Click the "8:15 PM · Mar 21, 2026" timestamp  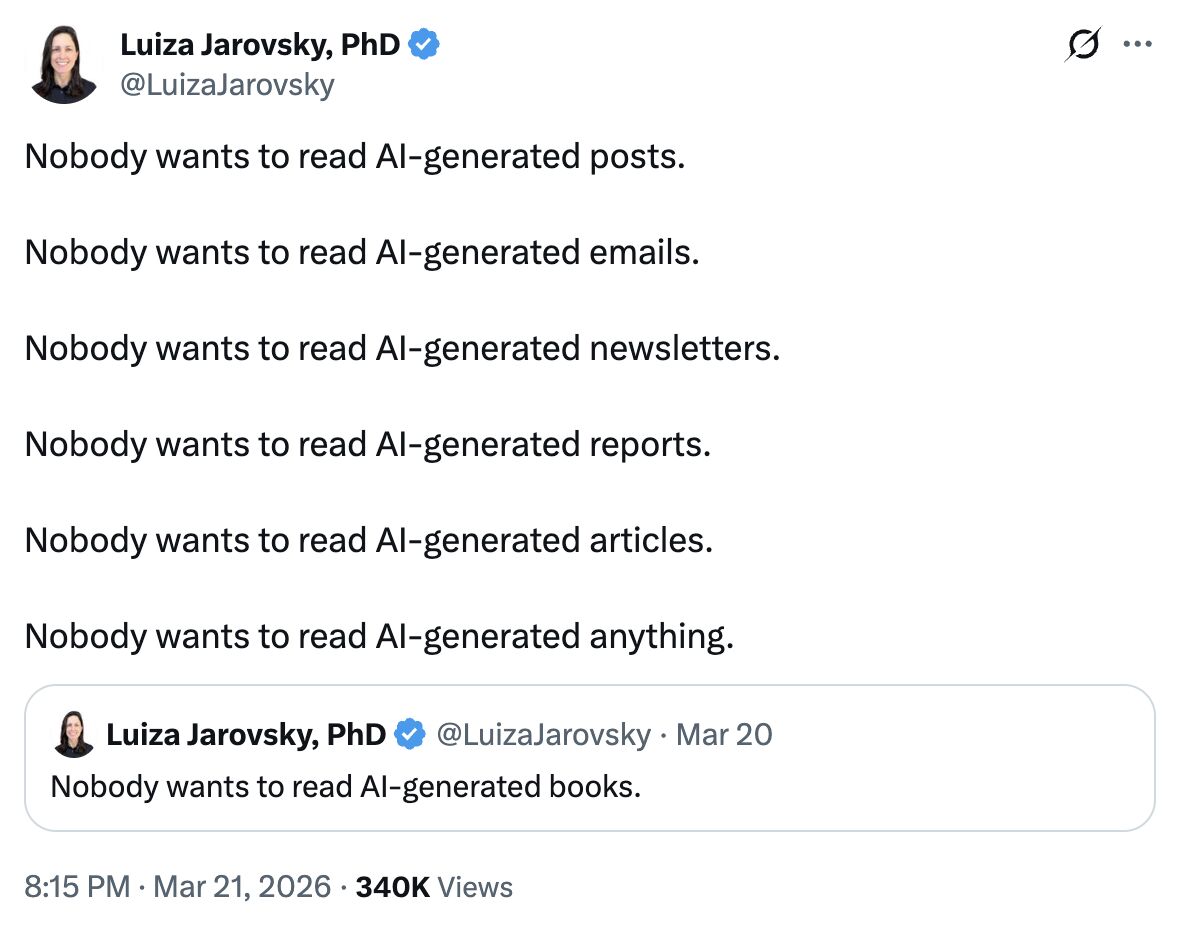click(x=178, y=887)
